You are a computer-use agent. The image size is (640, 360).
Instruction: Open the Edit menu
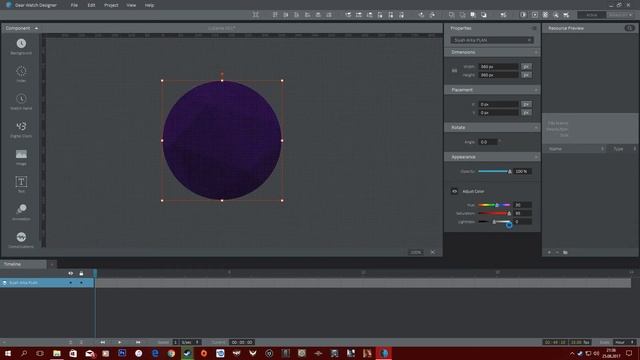(x=91, y=5)
